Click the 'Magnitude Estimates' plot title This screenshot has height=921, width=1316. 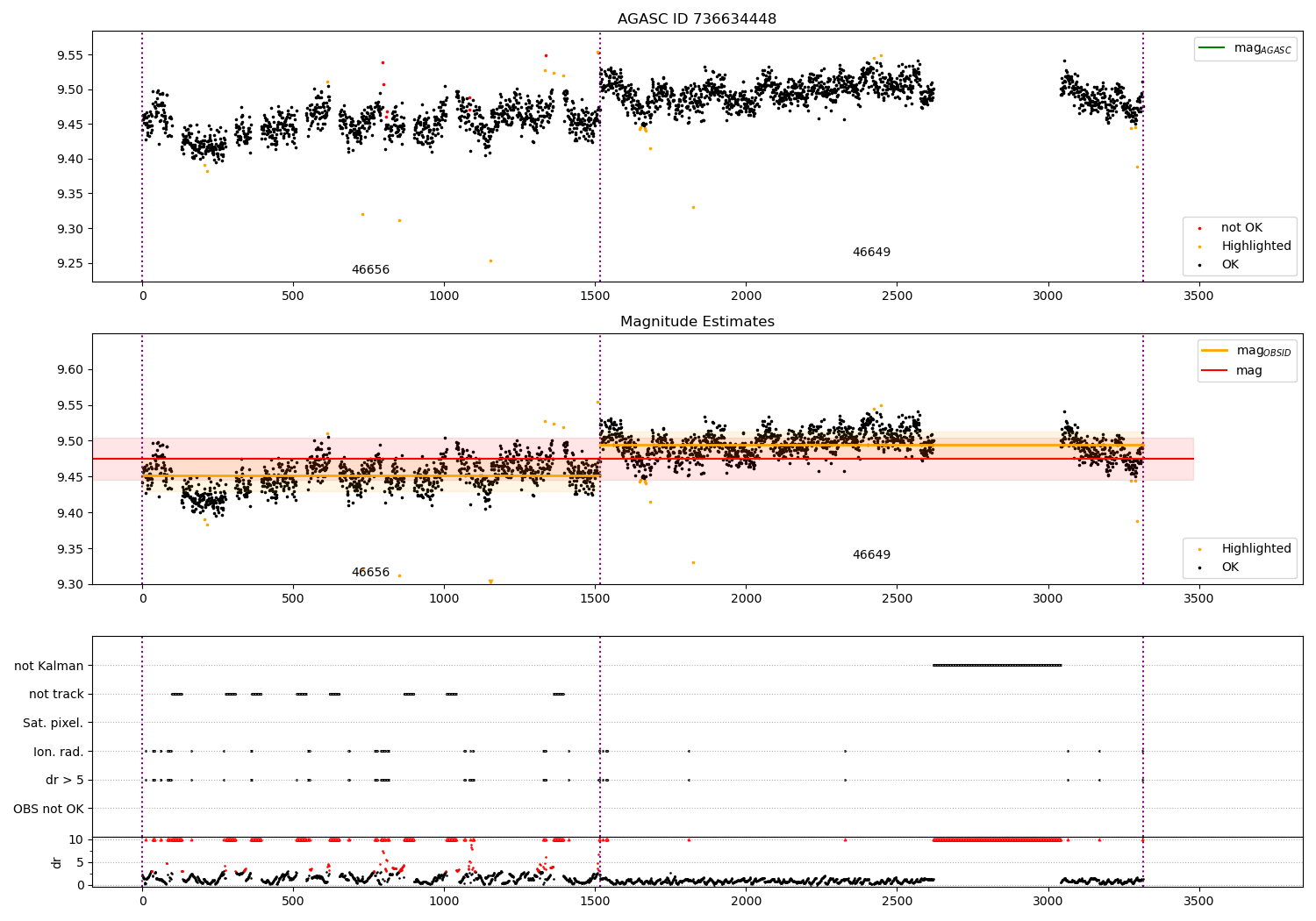click(x=697, y=322)
